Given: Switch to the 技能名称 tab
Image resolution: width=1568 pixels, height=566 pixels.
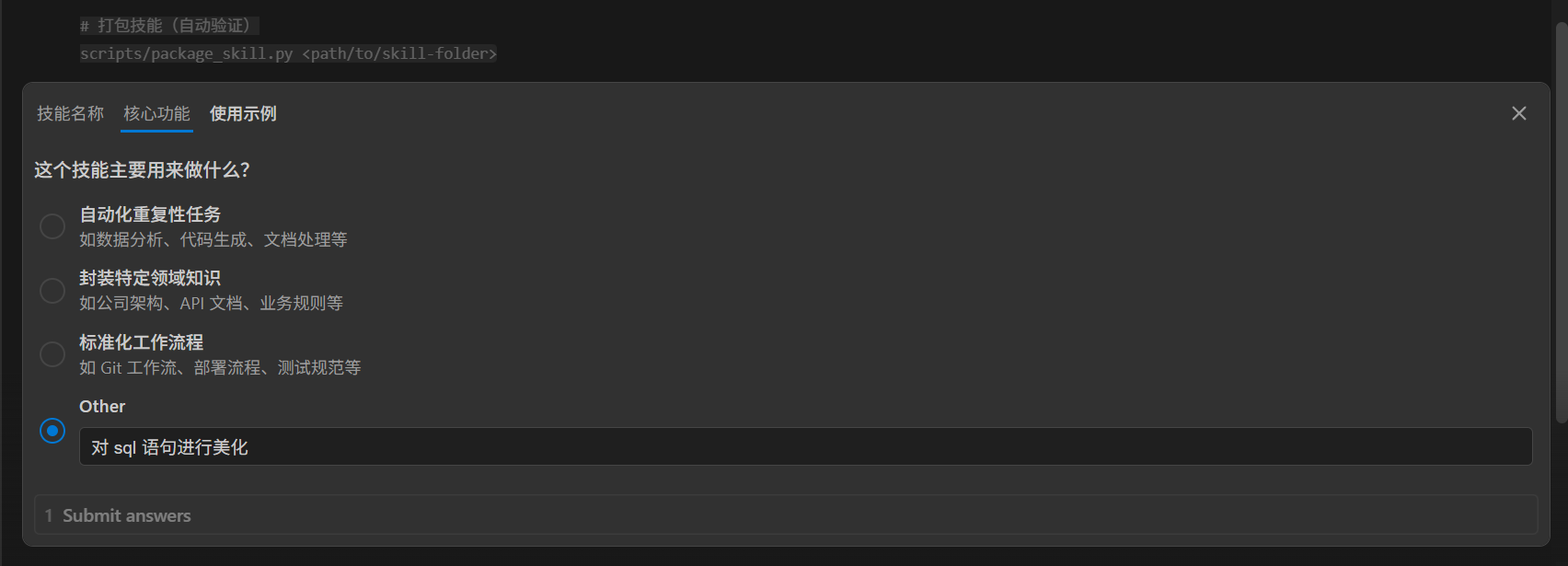Looking at the screenshot, I should coord(71,113).
